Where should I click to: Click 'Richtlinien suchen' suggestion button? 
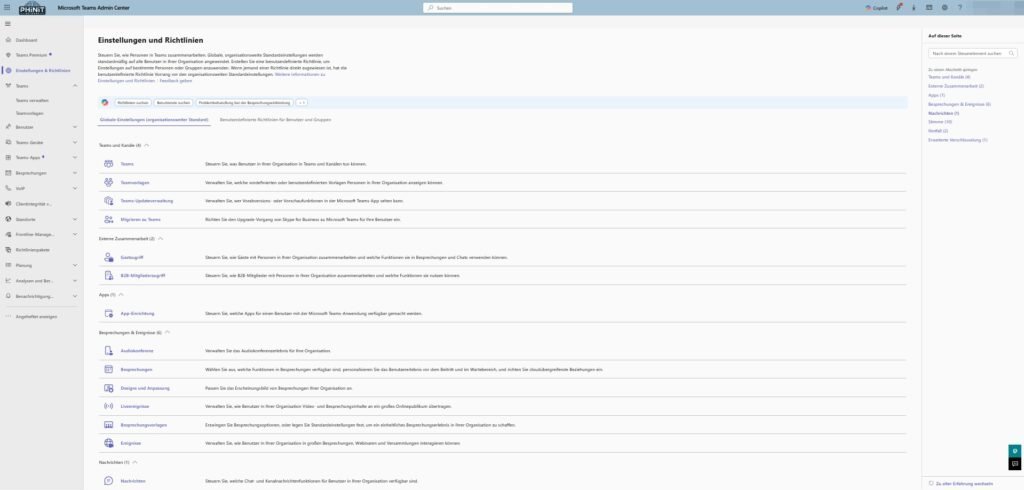click(132, 102)
